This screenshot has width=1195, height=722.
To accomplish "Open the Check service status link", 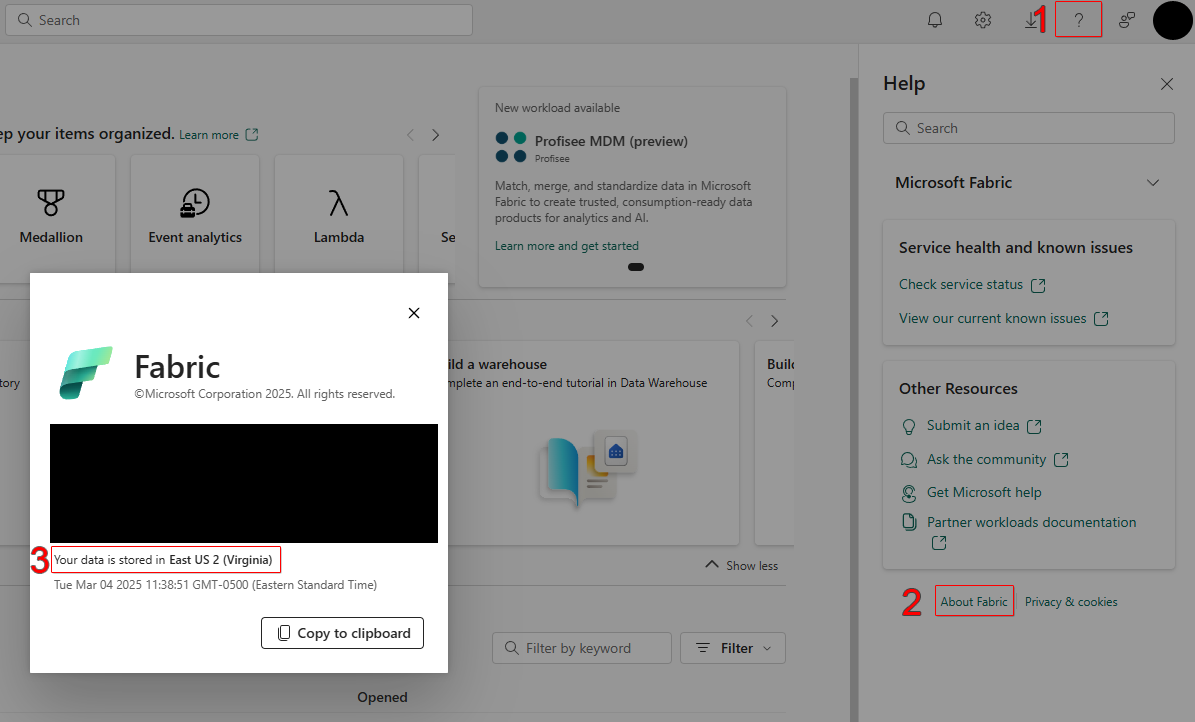I will tap(960, 284).
